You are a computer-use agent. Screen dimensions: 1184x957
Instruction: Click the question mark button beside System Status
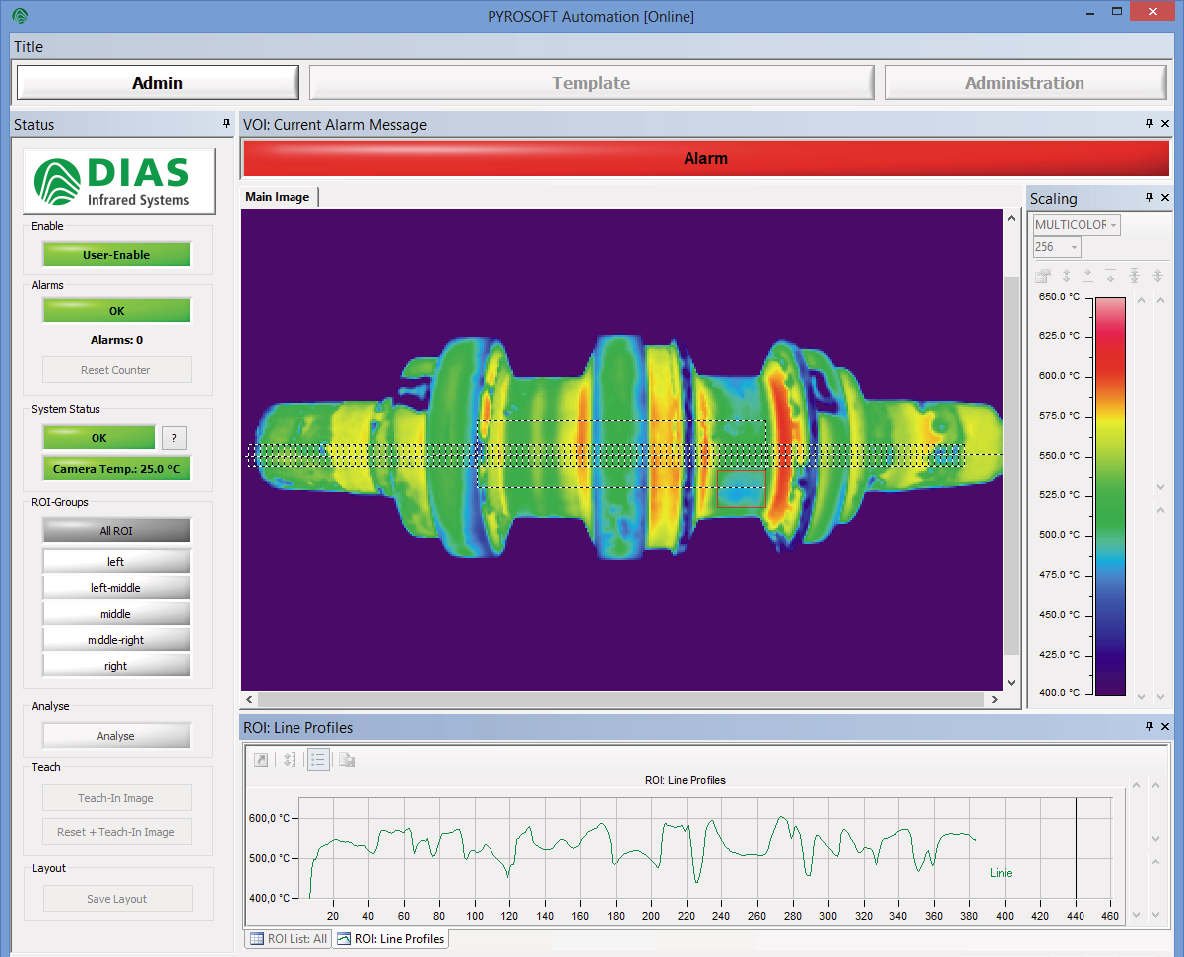(174, 438)
